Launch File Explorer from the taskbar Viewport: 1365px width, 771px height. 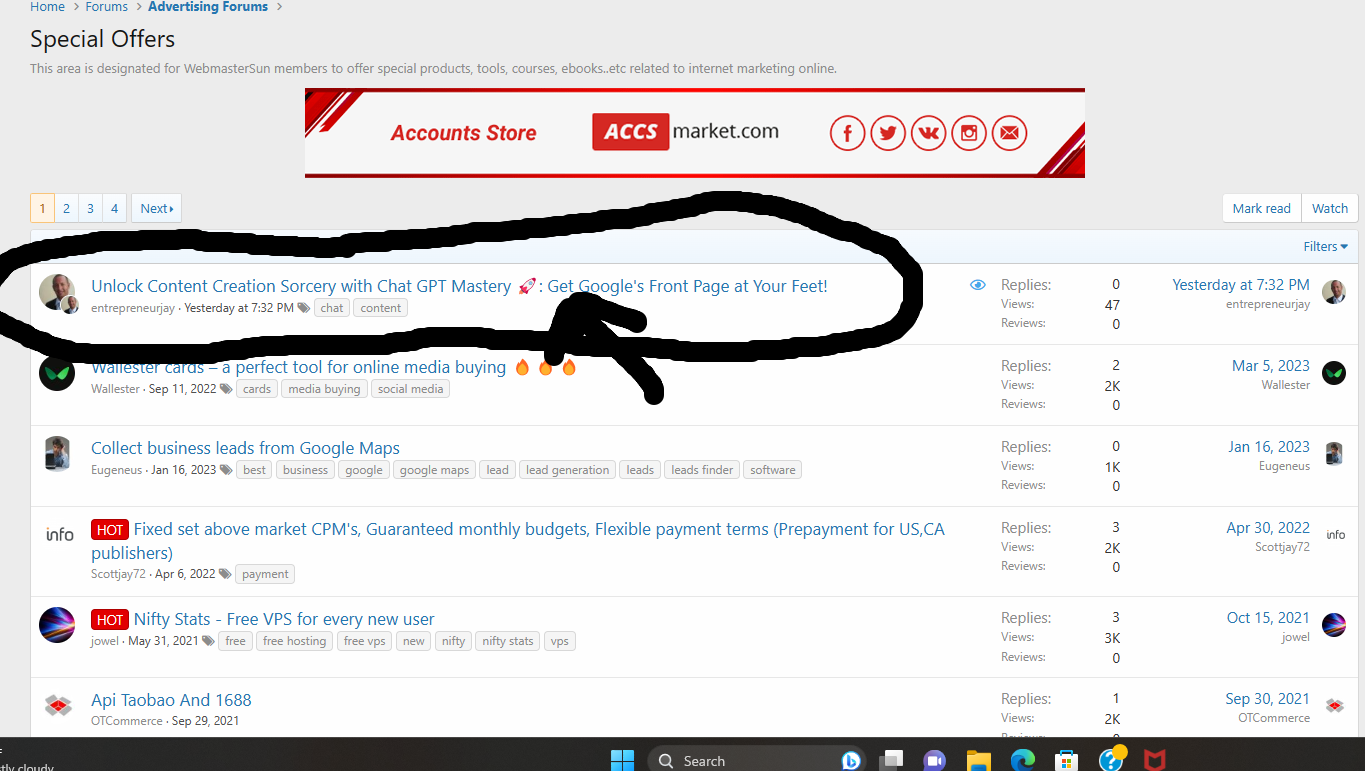[978, 760]
